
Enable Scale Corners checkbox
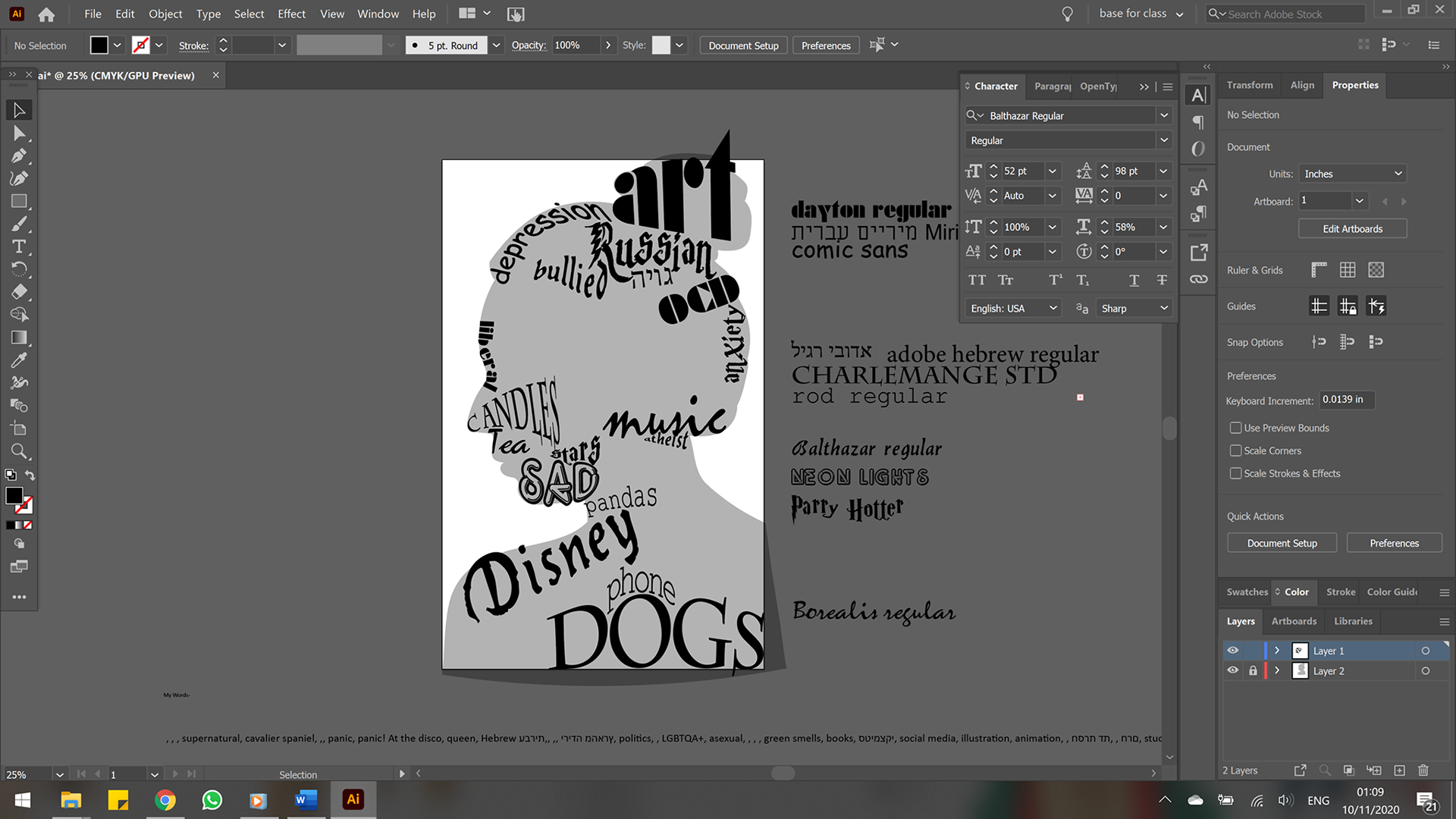[x=1235, y=450]
